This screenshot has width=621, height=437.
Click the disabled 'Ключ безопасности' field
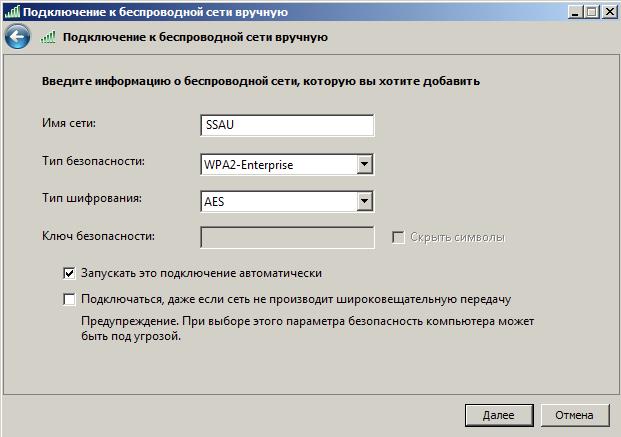[287, 237]
